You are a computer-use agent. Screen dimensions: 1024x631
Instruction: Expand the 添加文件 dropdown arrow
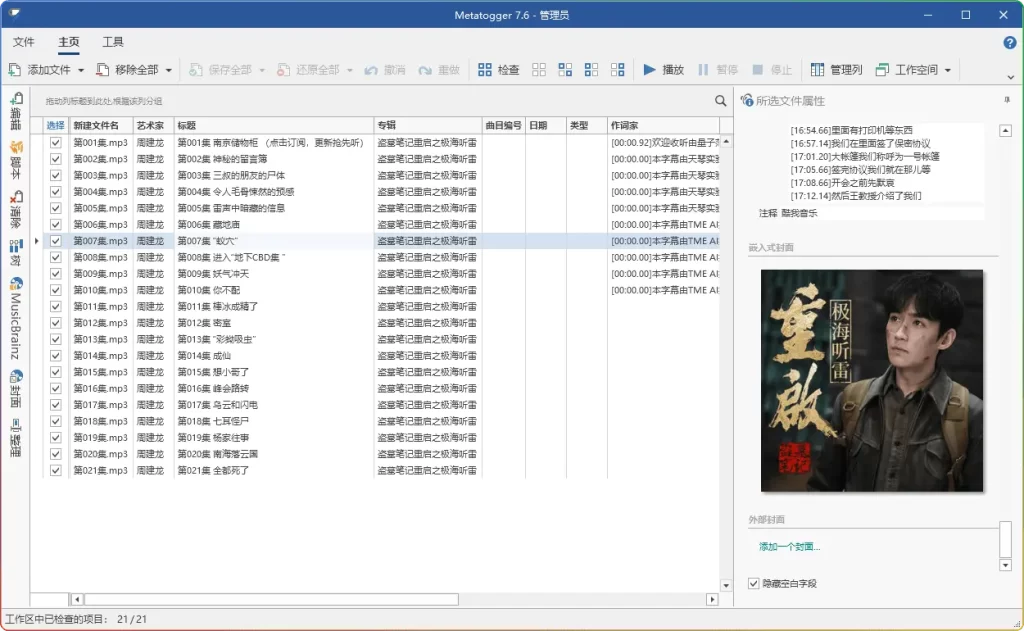pyautogui.click(x=81, y=70)
